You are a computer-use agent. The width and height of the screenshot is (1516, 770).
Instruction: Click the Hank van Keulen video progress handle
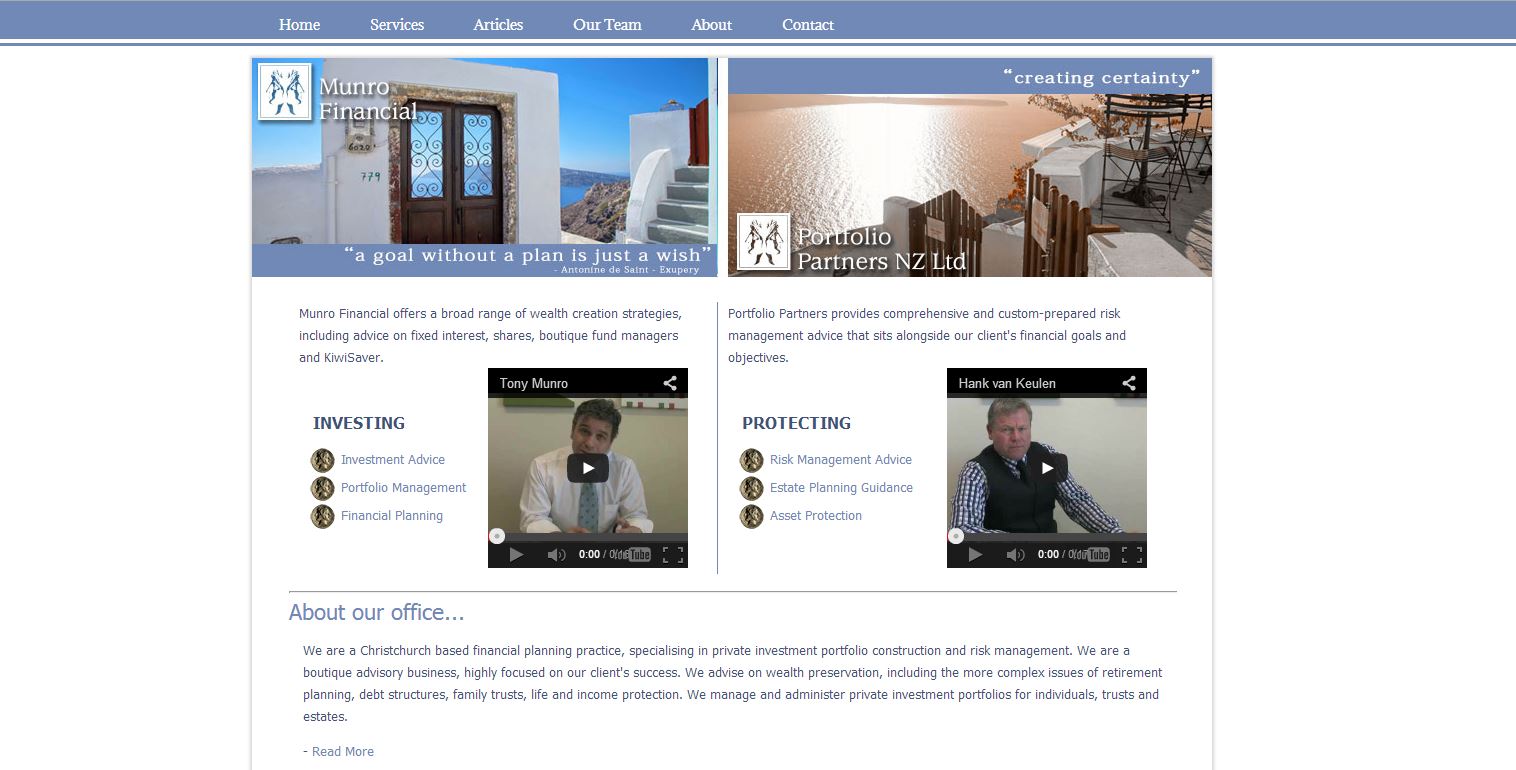(956, 536)
